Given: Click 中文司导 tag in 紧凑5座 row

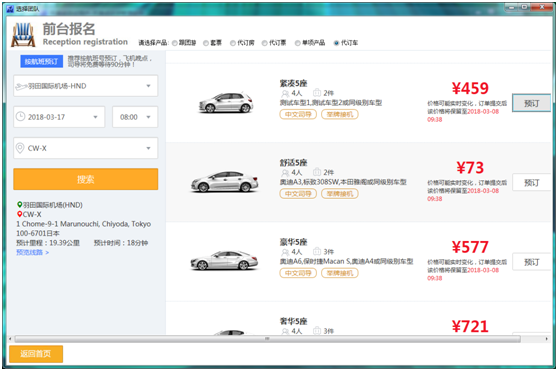Looking at the screenshot, I should 298,114.
